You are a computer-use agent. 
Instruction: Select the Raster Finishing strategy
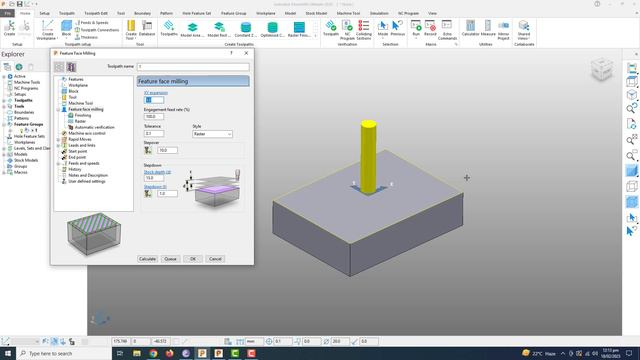point(299,29)
